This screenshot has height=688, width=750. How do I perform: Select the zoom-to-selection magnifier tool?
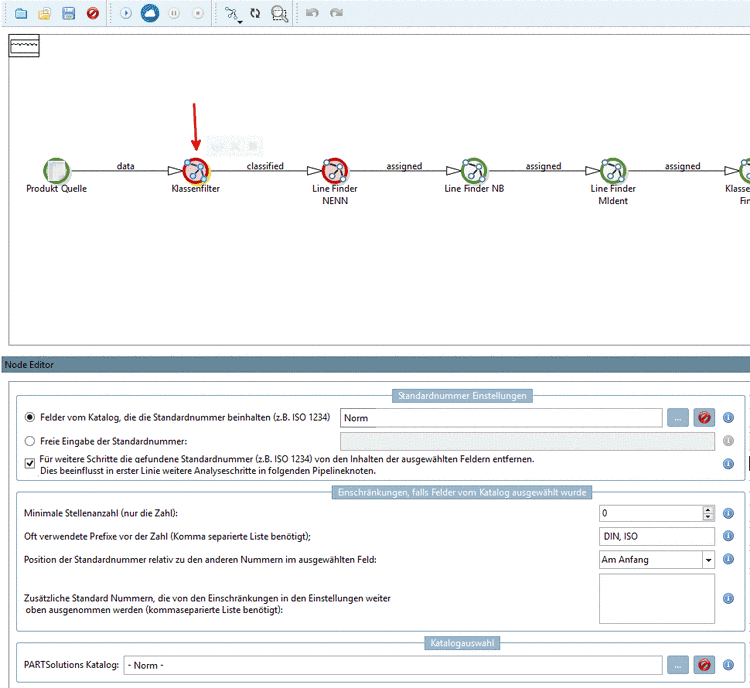(x=279, y=14)
